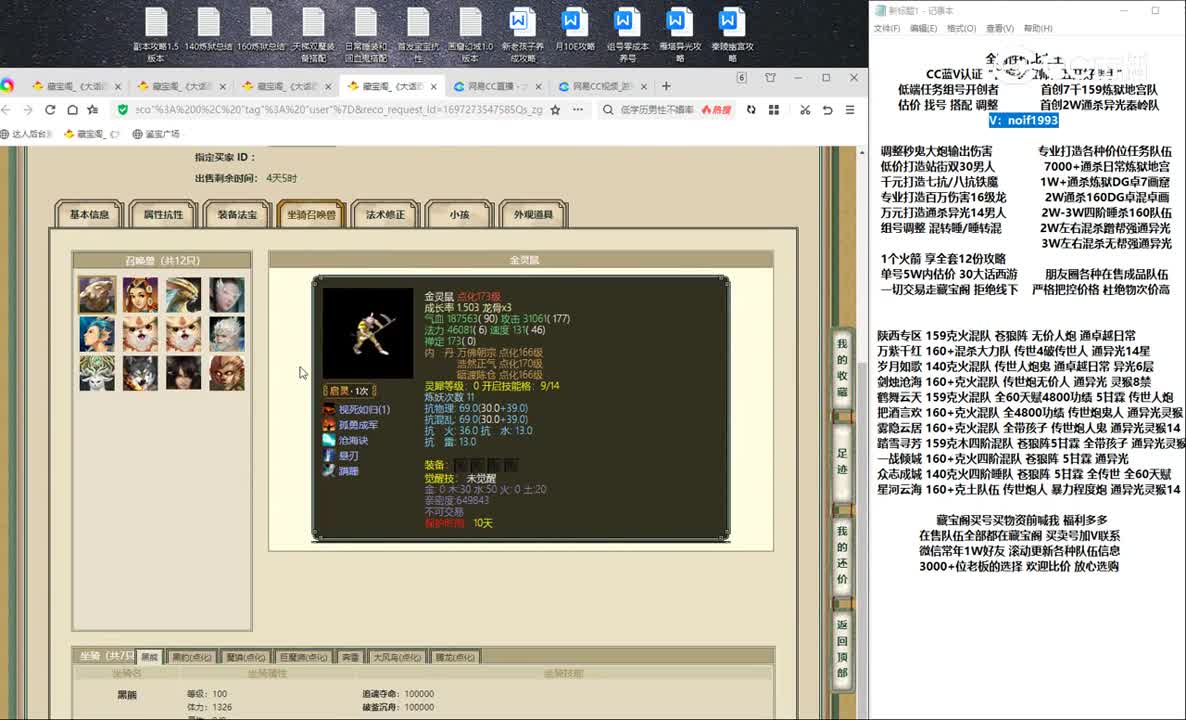Select the 魔骑(点化) mount tab
The width and height of the screenshot is (1186, 720).
[x=246, y=656]
